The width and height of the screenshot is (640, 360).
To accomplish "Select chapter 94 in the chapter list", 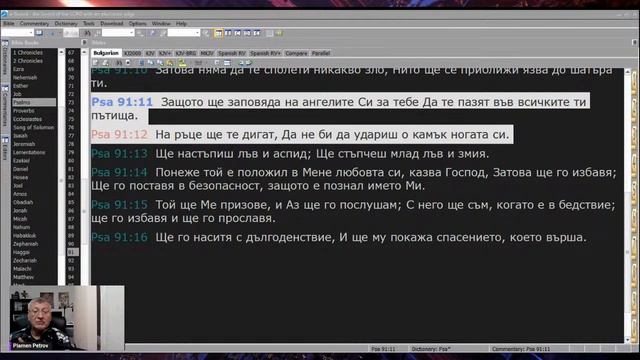I will click(71, 278).
